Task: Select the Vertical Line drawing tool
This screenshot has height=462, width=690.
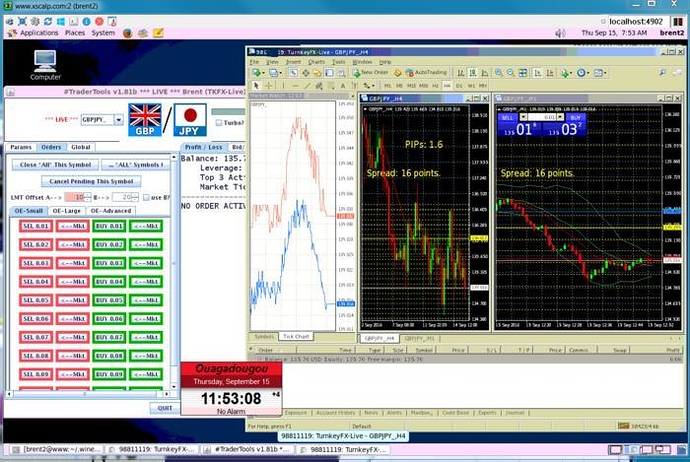Action: [x=283, y=85]
